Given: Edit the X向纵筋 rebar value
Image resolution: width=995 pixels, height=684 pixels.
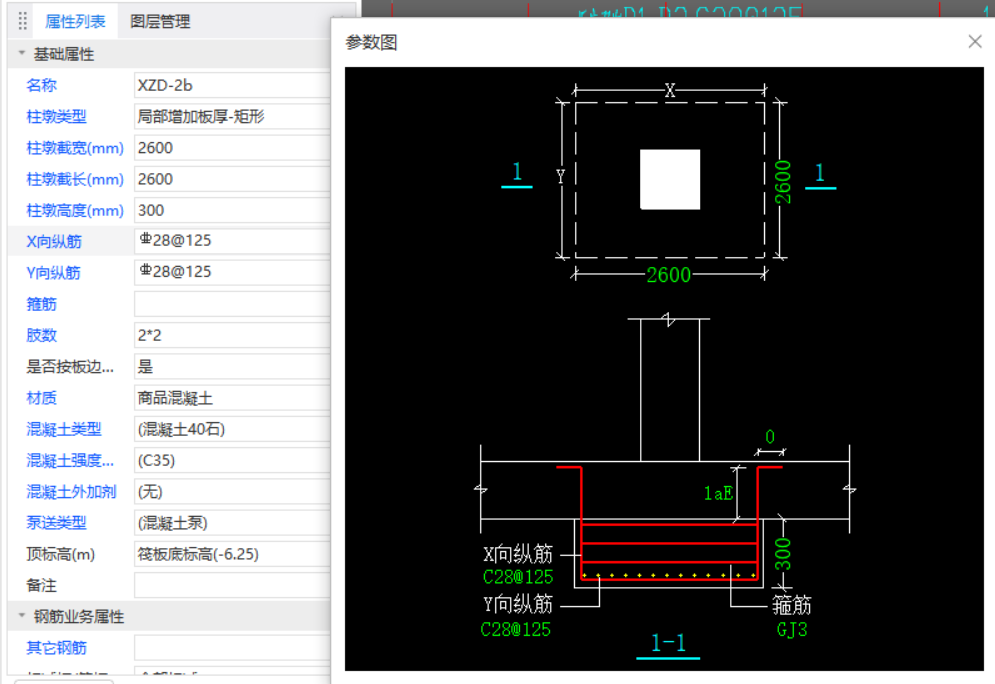Looking at the screenshot, I should tap(232, 241).
